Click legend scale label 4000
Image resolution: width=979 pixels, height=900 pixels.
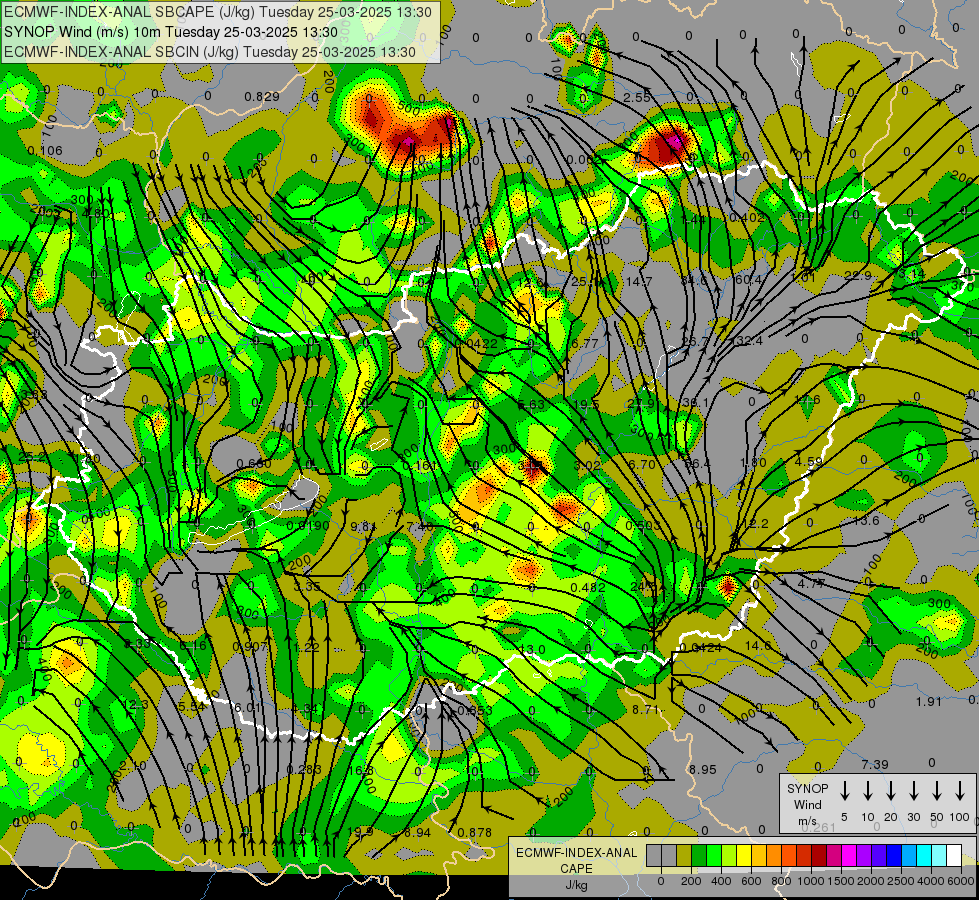tap(931, 881)
